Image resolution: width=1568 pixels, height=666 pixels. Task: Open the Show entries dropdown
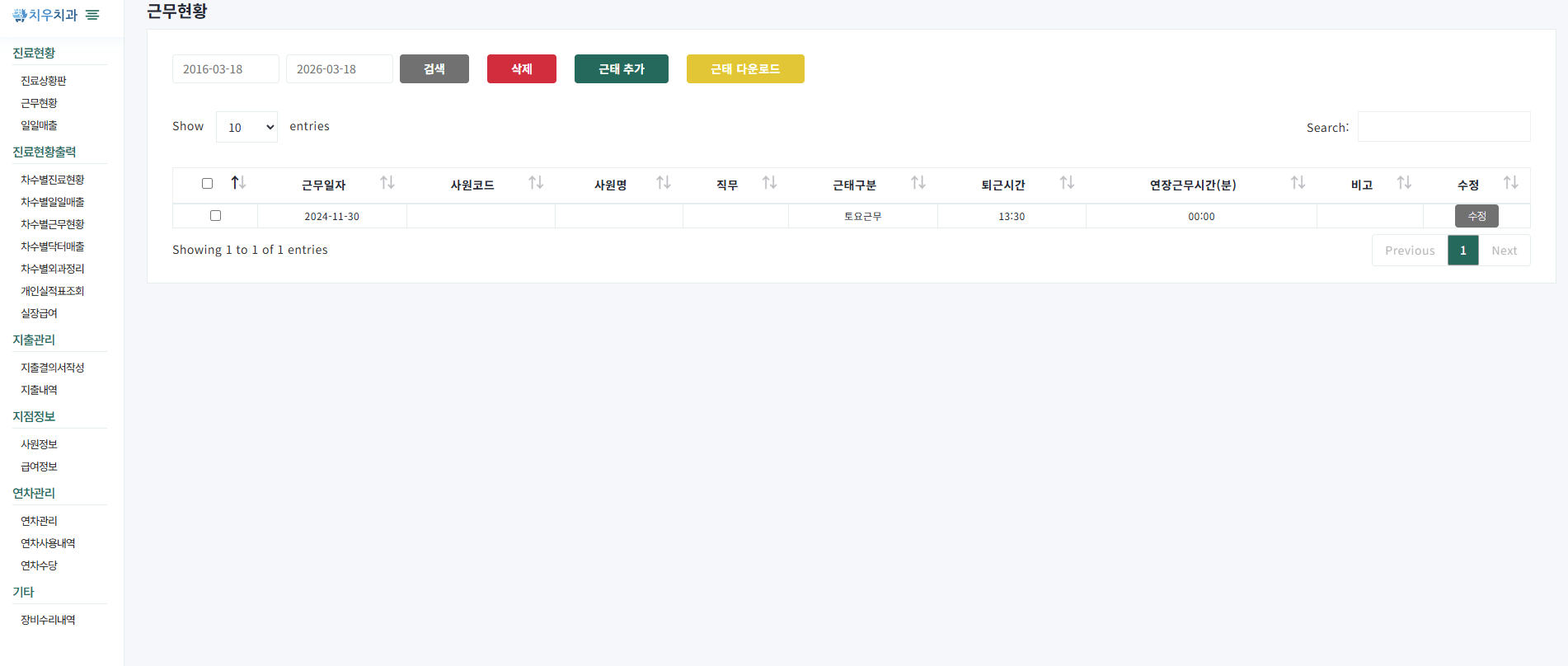pyautogui.click(x=246, y=127)
